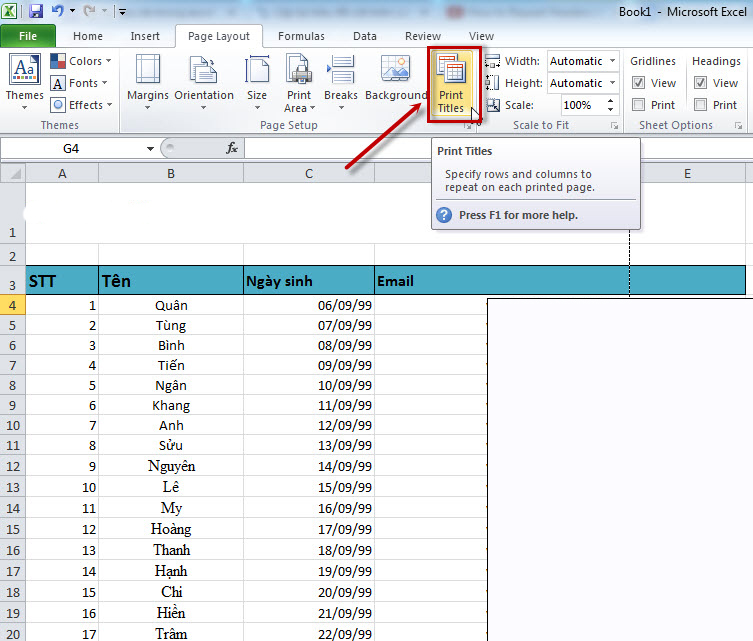This screenshot has height=641, width=753.
Task: Select column A header
Action: [62, 173]
